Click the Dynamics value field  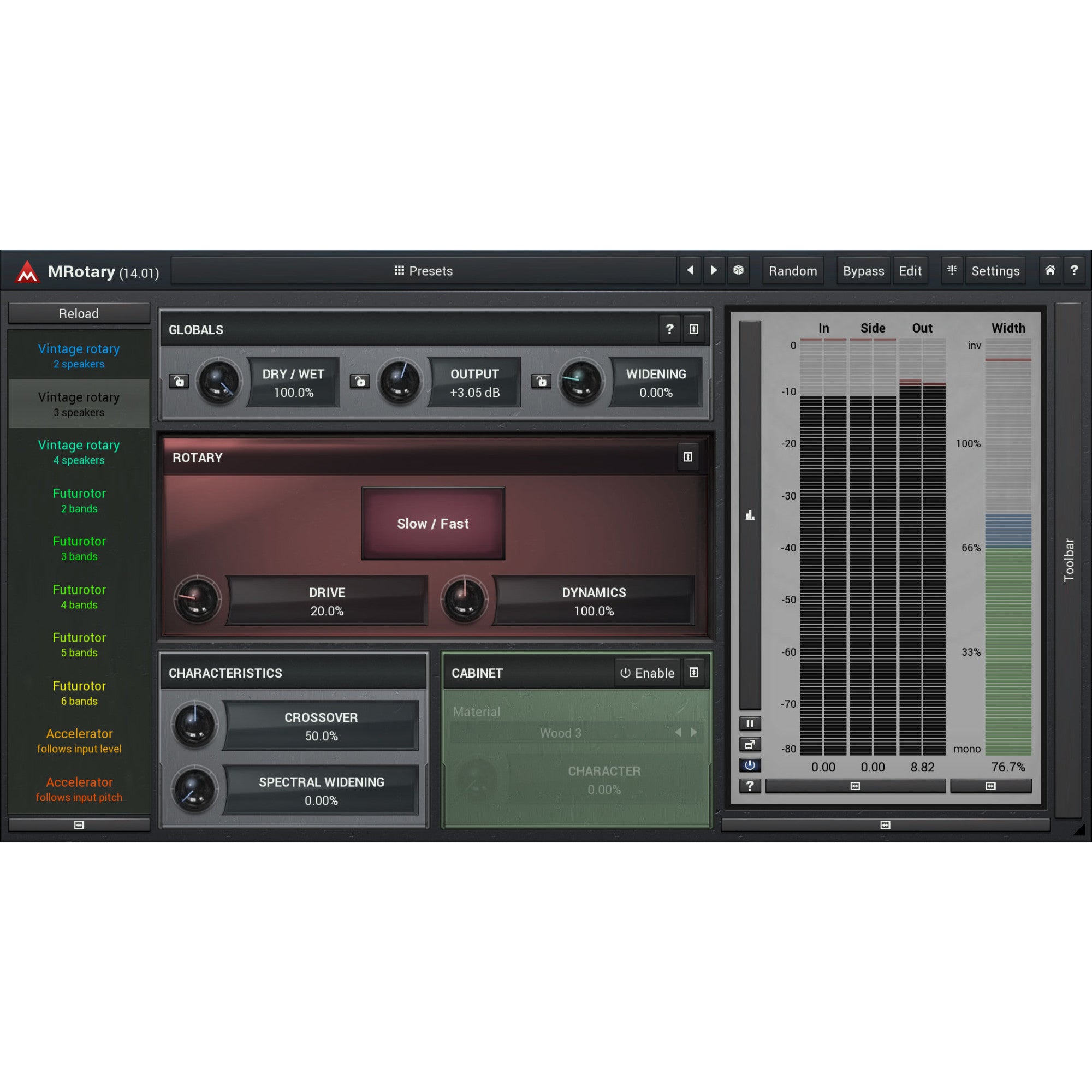[x=594, y=601]
